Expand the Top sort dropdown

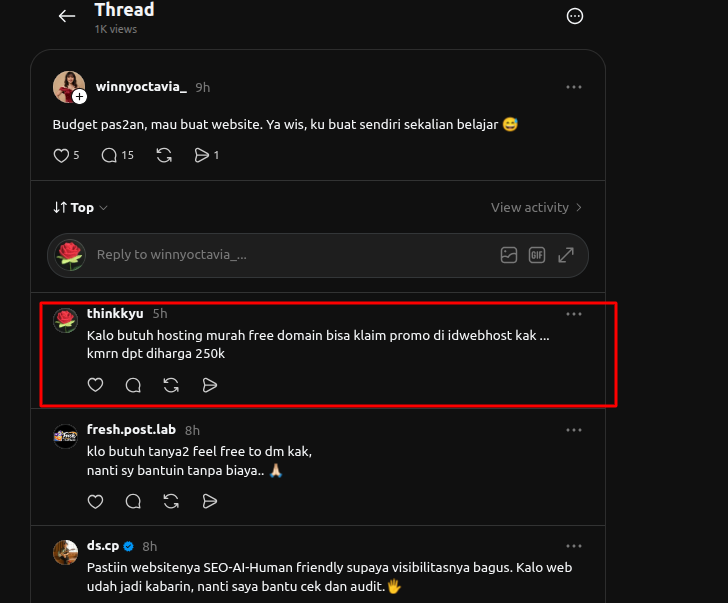pos(80,207)
